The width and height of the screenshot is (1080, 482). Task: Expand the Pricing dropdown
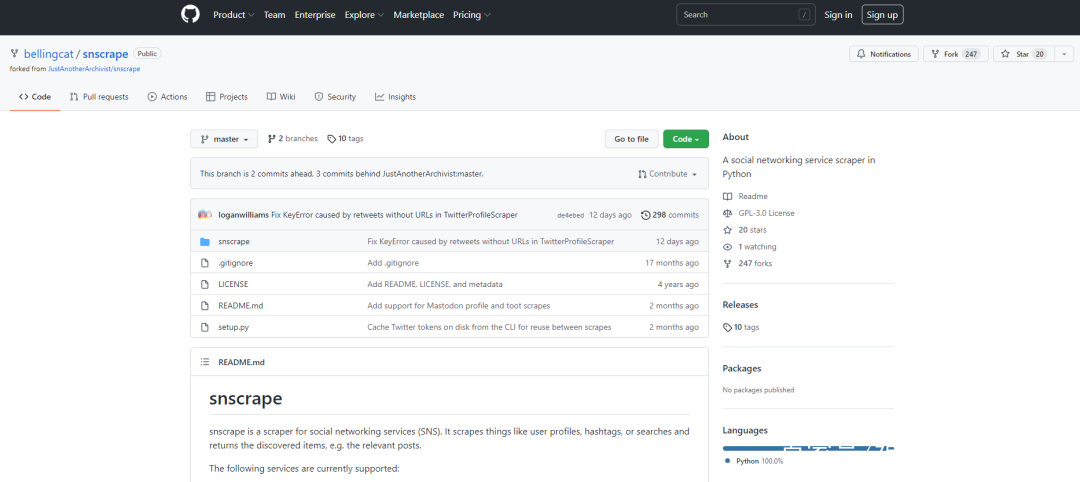coord(472,14)
